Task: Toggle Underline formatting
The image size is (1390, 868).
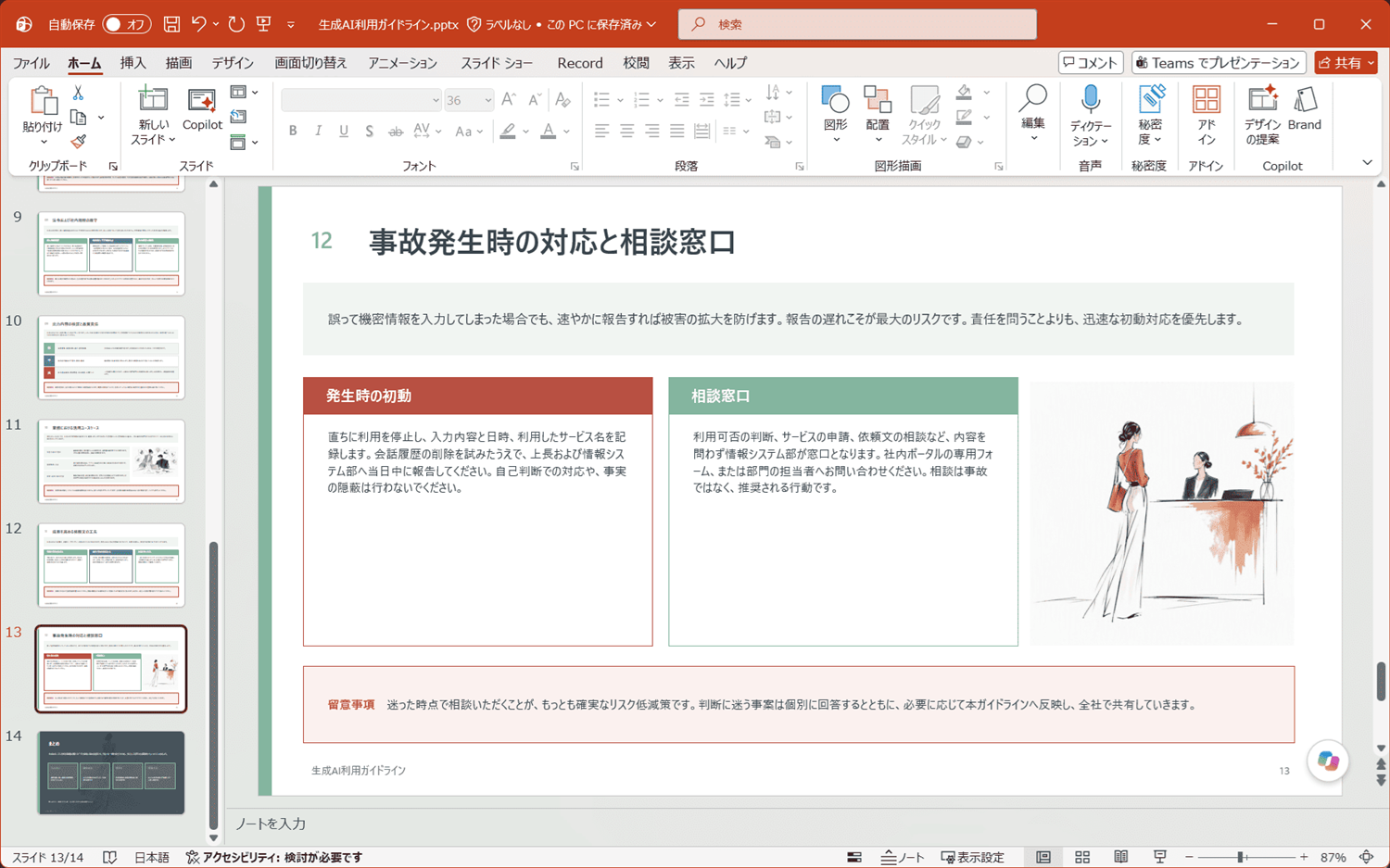Action: tap(344, 132)
